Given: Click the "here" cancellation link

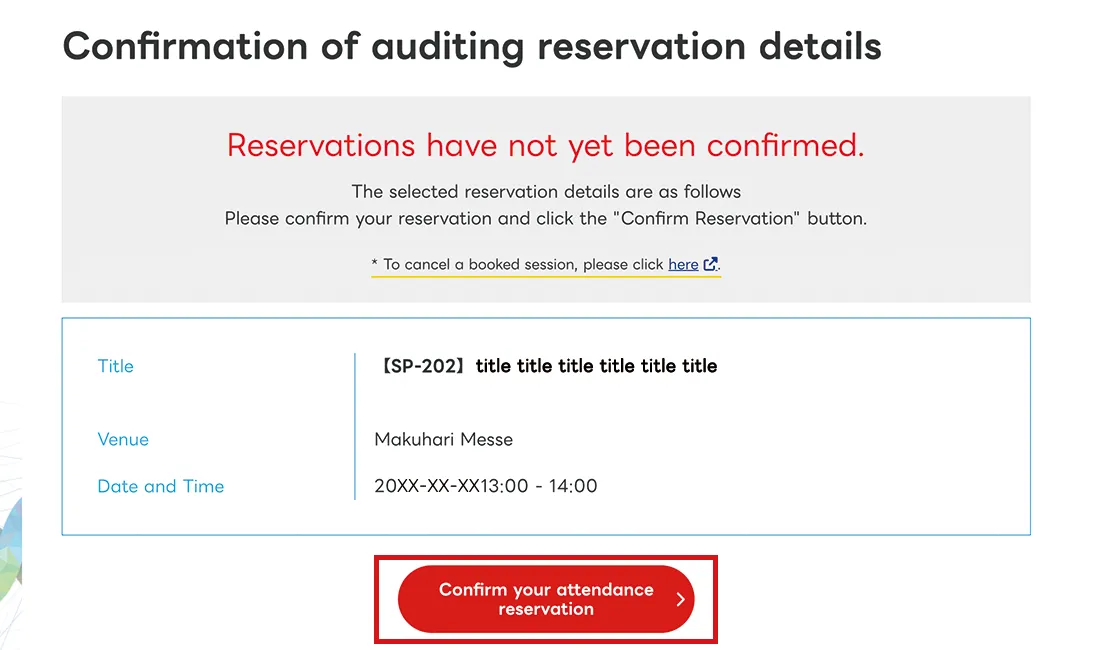Looking at the screenshot, I should point(683,264).
